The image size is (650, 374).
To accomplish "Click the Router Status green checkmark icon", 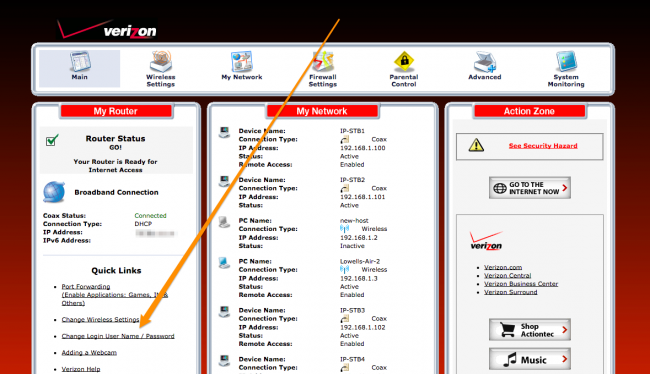I will click(52, 140).
